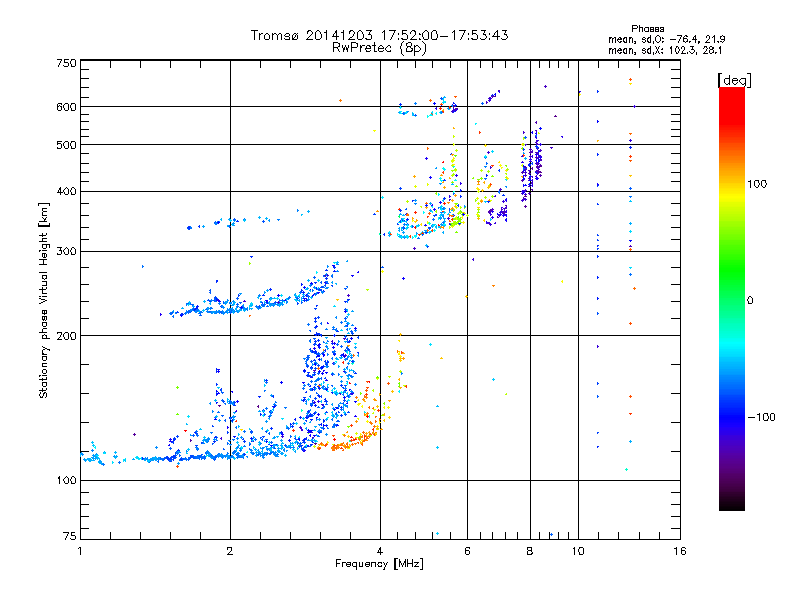
Task: Click the x-axis tick label '16'
Action: coord(680,551)
